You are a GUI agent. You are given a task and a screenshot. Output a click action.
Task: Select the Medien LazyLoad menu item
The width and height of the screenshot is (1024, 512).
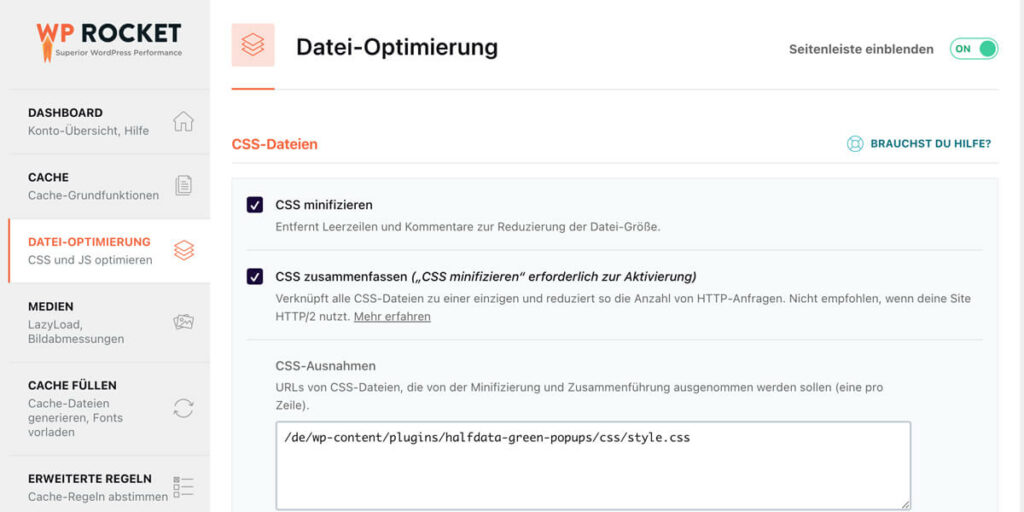pos(109,323)
